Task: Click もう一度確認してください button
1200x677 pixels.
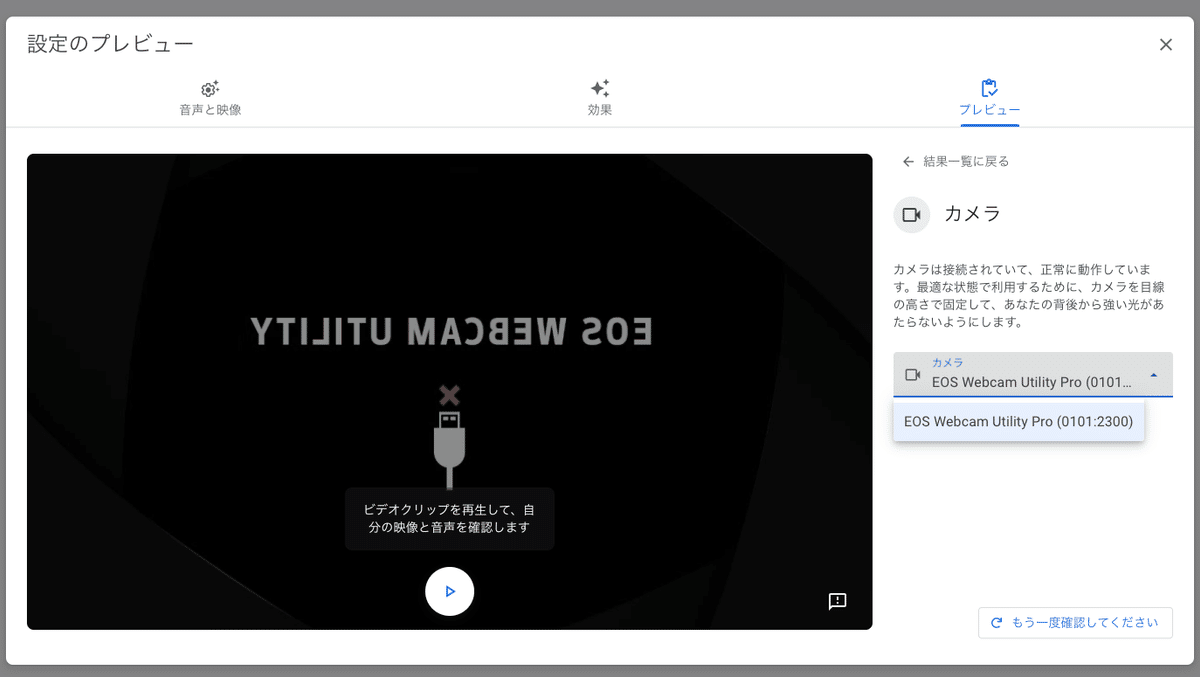Action: (1075, 622)
